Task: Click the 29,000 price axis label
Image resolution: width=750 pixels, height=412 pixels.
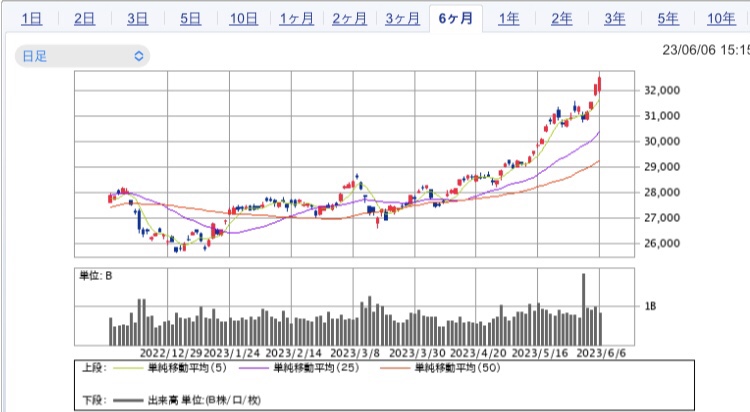Action: tap(662, 167)
